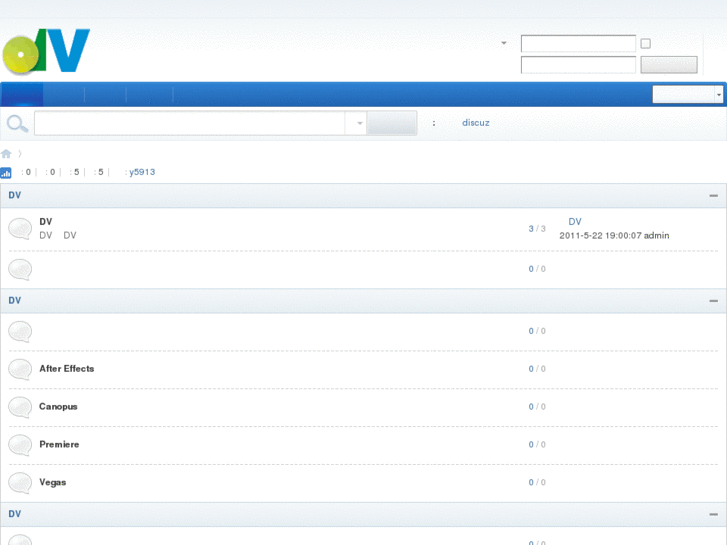Open the Canopus forum
Screen dimensions: 727x545
(58, 407)
